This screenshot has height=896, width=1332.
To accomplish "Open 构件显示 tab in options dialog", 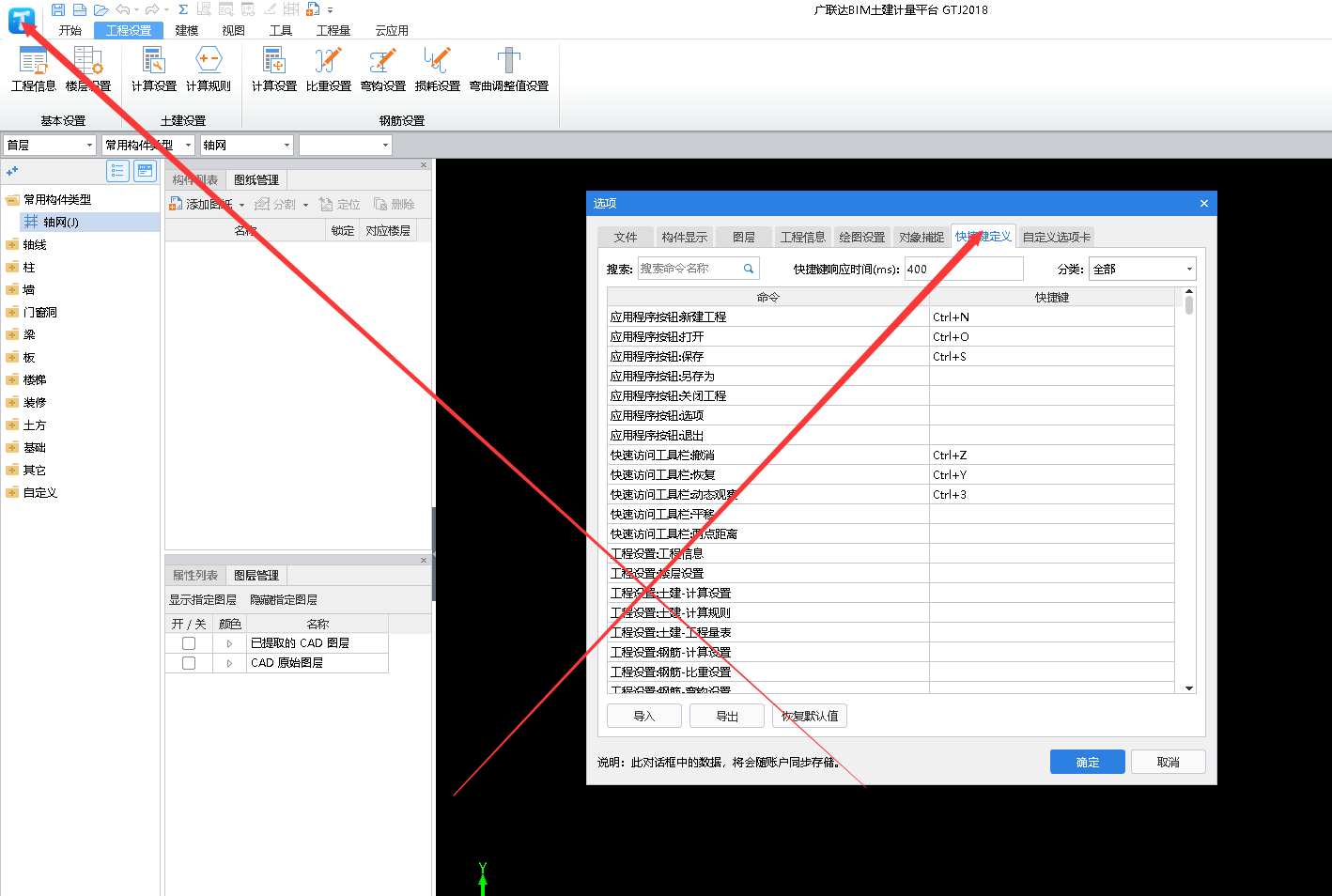I will click(685, 237).
